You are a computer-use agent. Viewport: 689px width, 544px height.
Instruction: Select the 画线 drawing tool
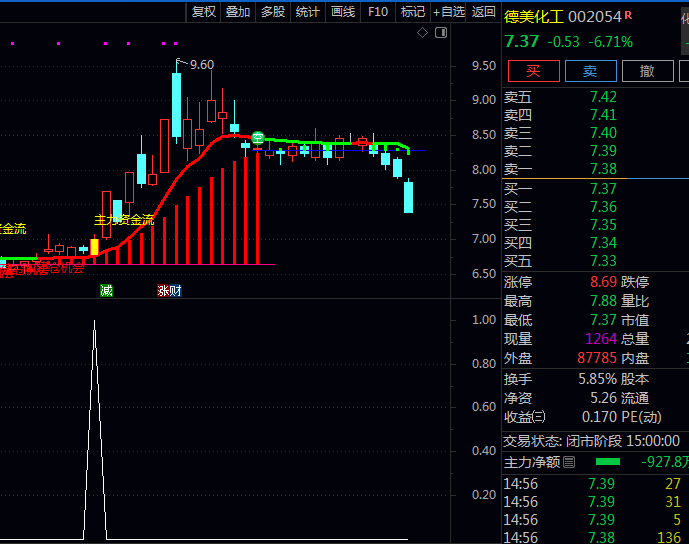(343, 12)
